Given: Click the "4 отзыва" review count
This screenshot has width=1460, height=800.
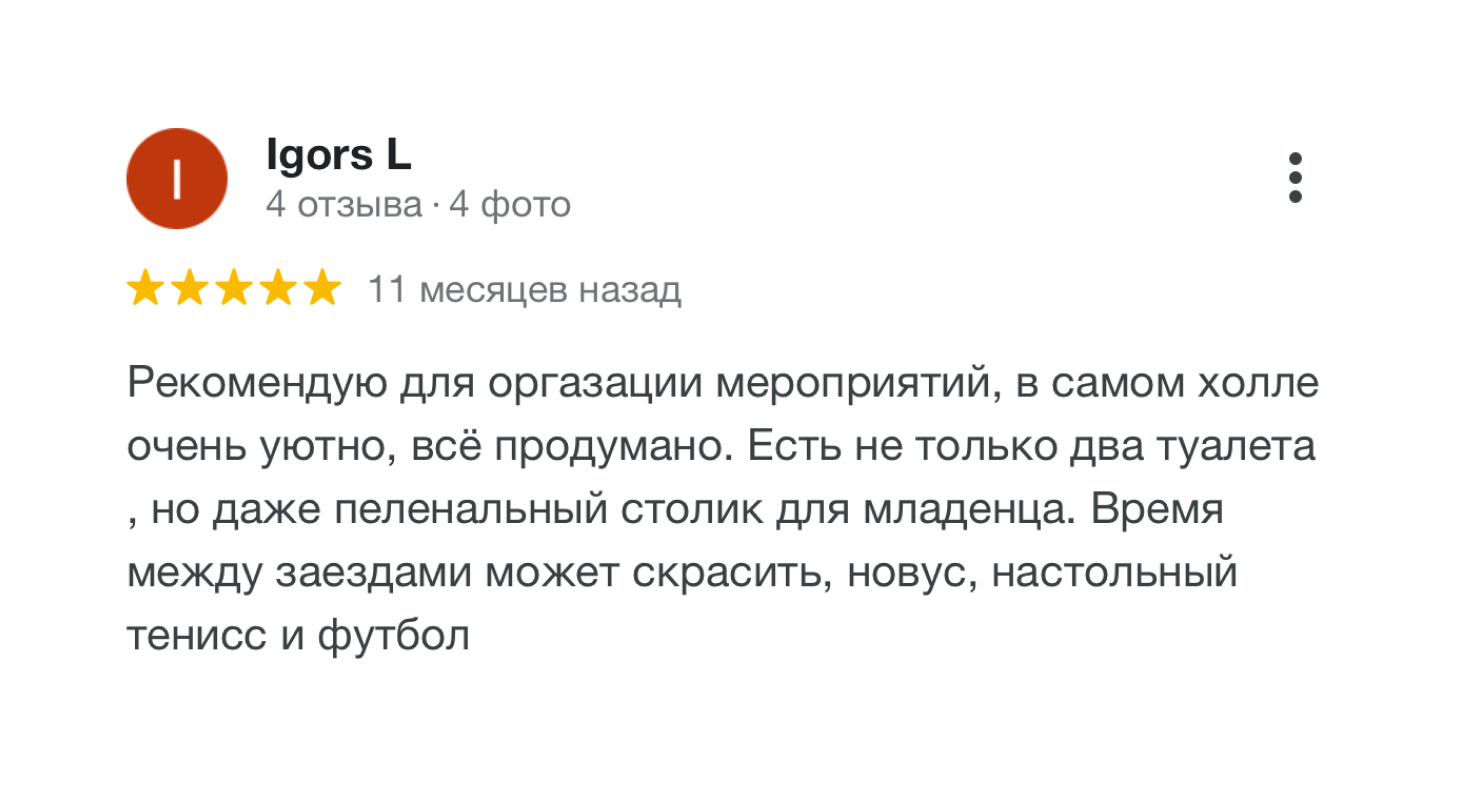Looking at the screenshot, I should [344, 205].
